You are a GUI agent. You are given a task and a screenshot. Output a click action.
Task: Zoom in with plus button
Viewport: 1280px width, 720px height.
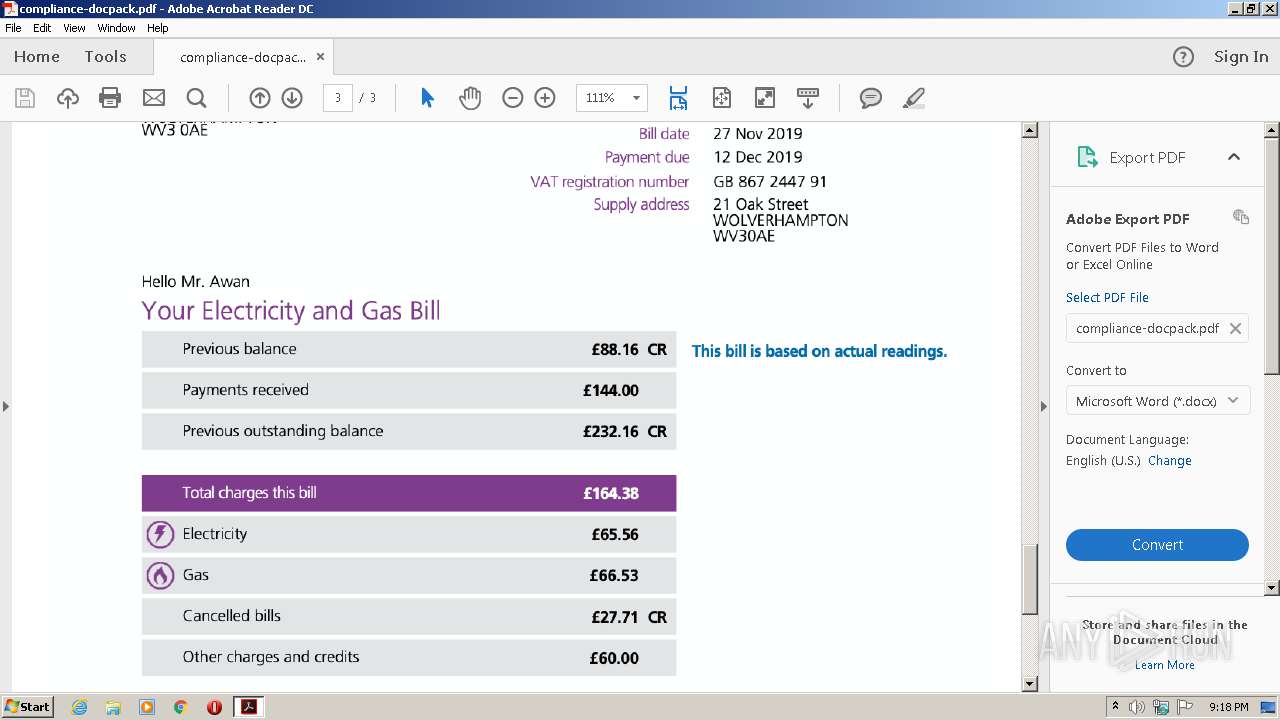click(x=545, y=98)
